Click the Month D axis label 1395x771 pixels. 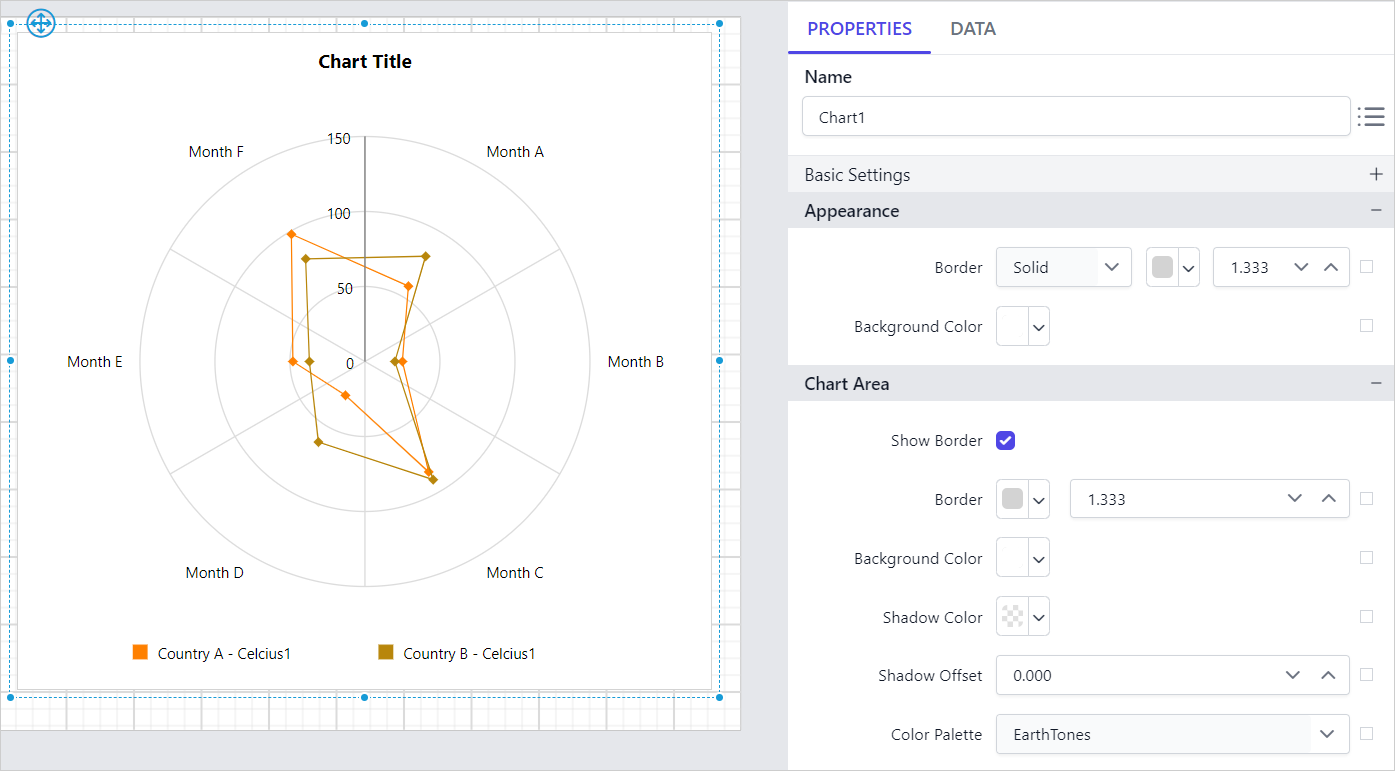pyautogui.click(x=214, y=572)
